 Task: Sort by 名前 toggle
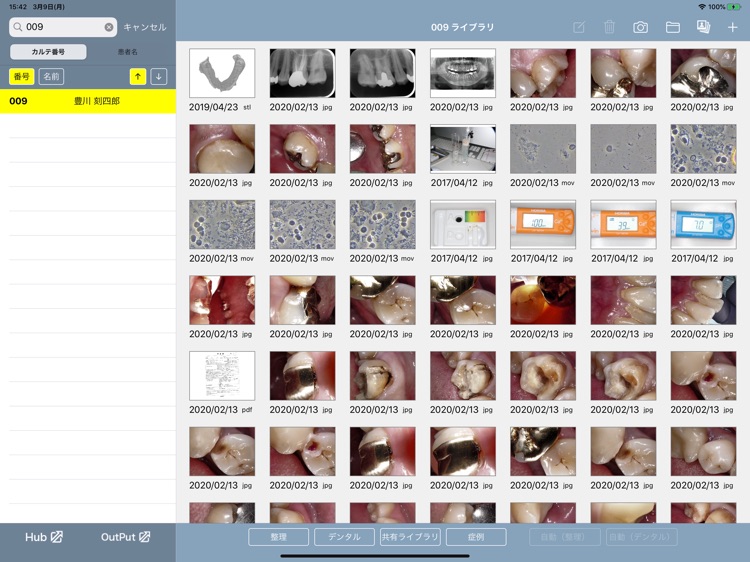click(51, 77)
